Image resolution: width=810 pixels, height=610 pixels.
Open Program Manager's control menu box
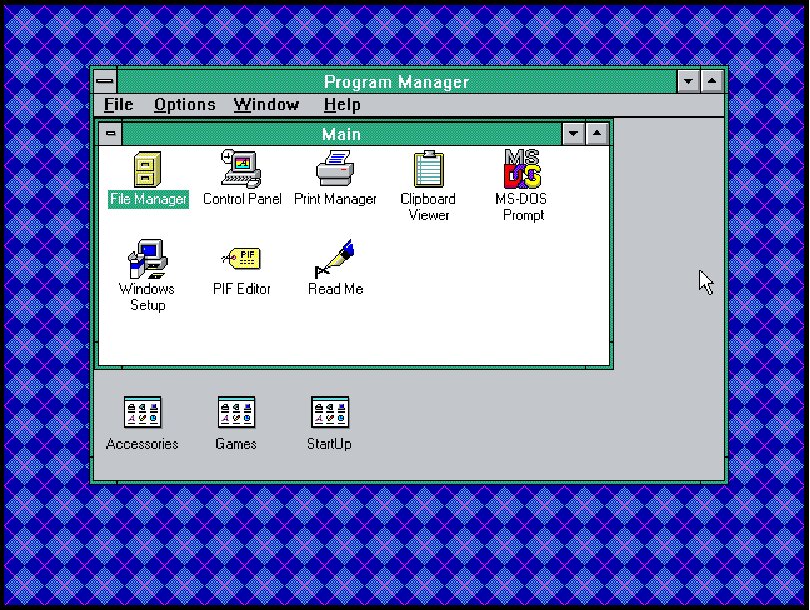pyautogui.click(x=105, y=81)
